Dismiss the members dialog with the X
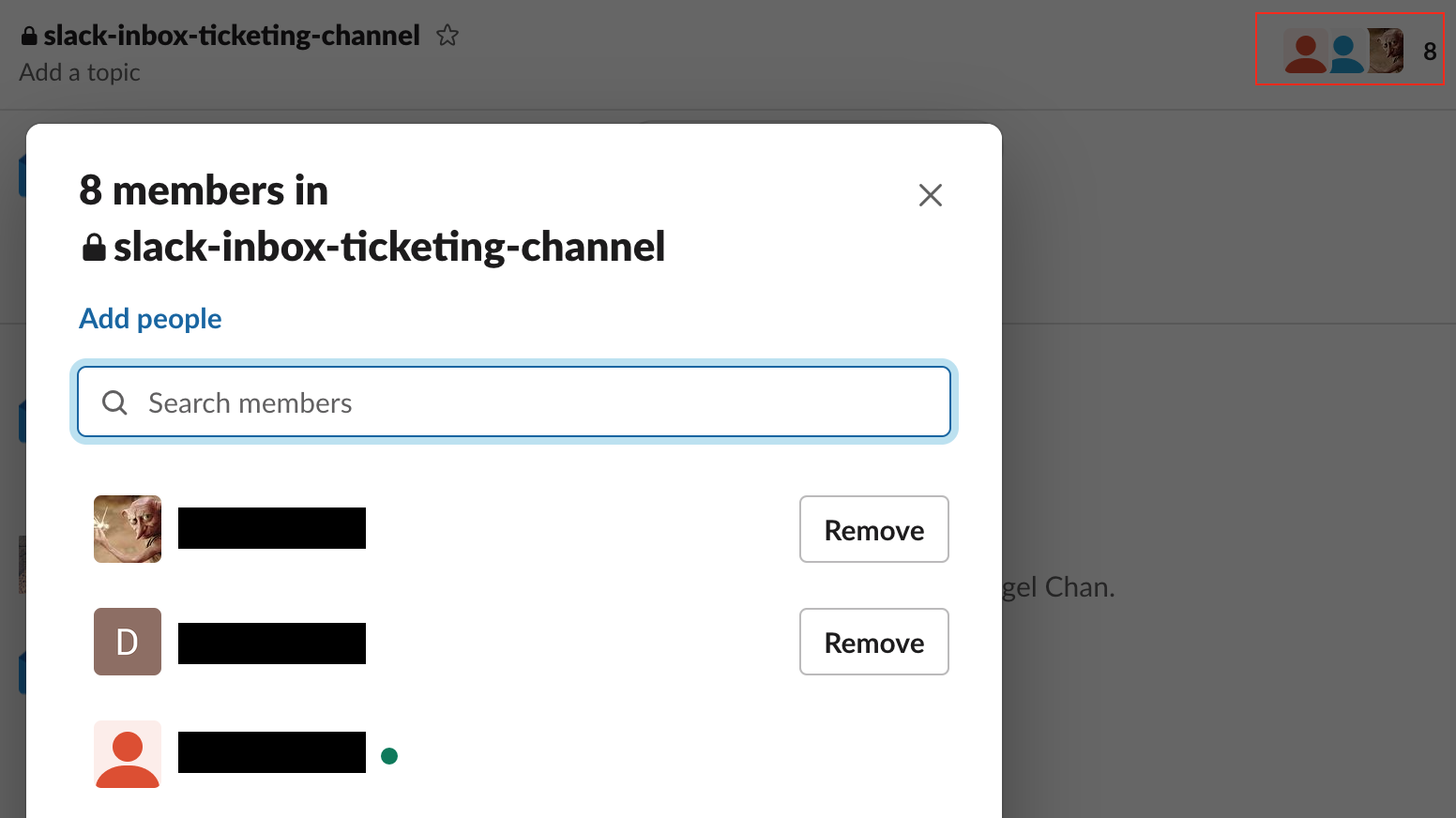 point(930,195)
